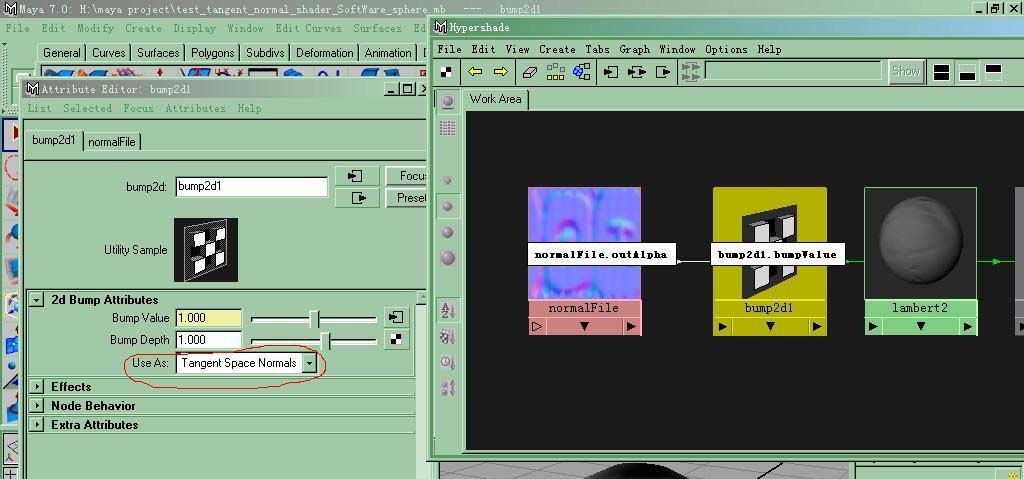Open the Deformation shelf tab
Screen dimensions: 1024x479
tap(325, 53)
